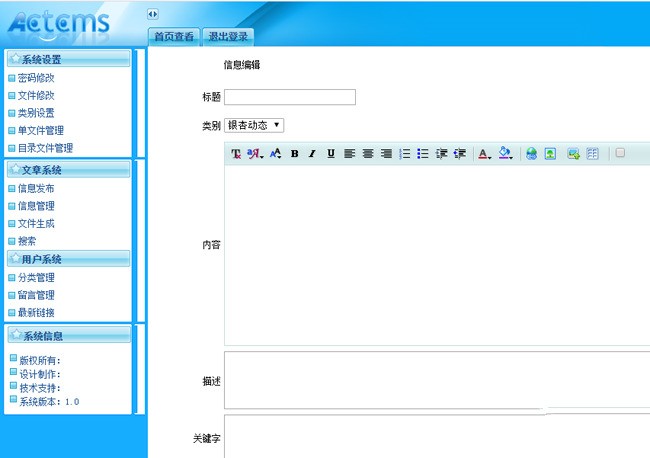Insert bulleted list

pyautogui.click(x=422, y=154)
